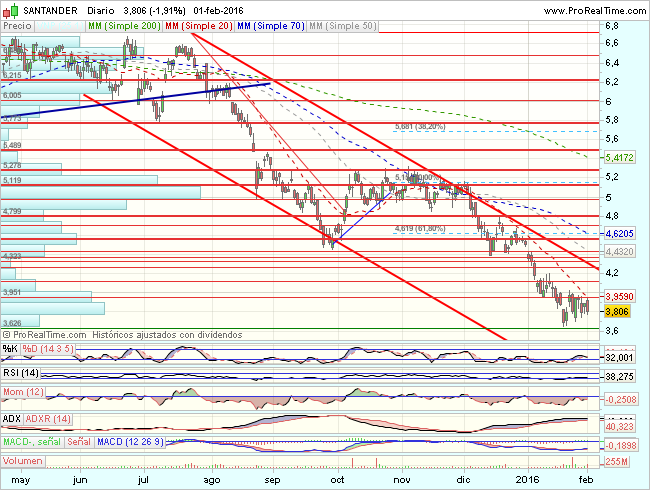Click the jul label on time axis
The width and height of the screenshot is (650, 490).
(143, 480)
